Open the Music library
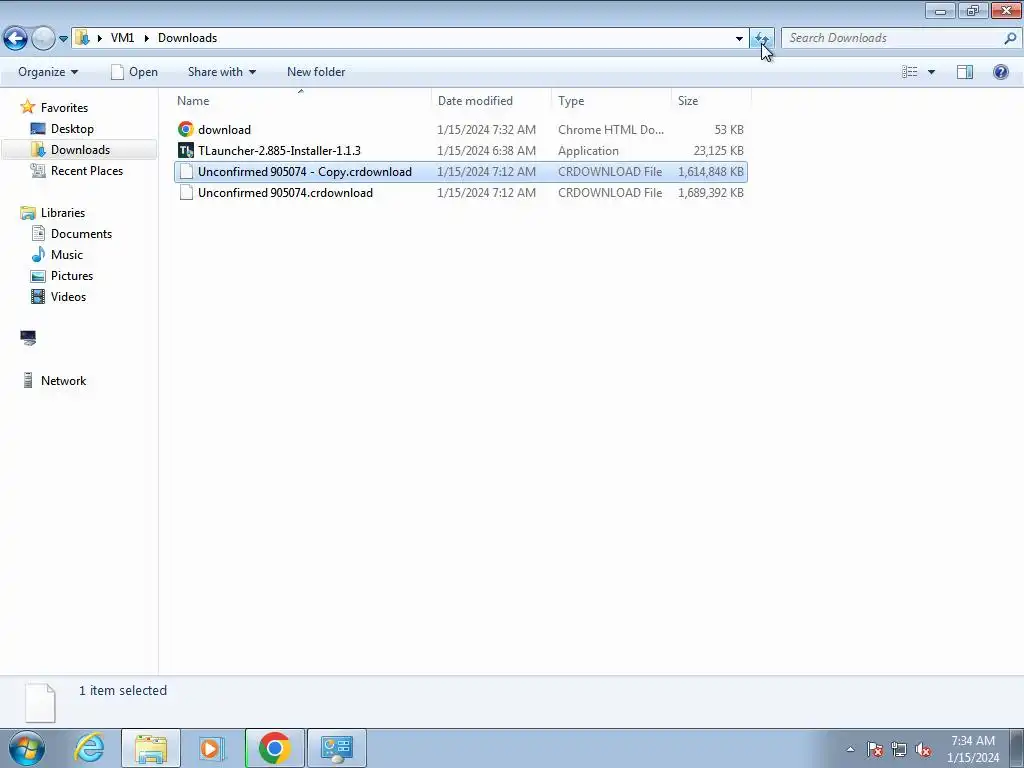Viewport: 1024px width, 768px height. (x=67, y=255)
